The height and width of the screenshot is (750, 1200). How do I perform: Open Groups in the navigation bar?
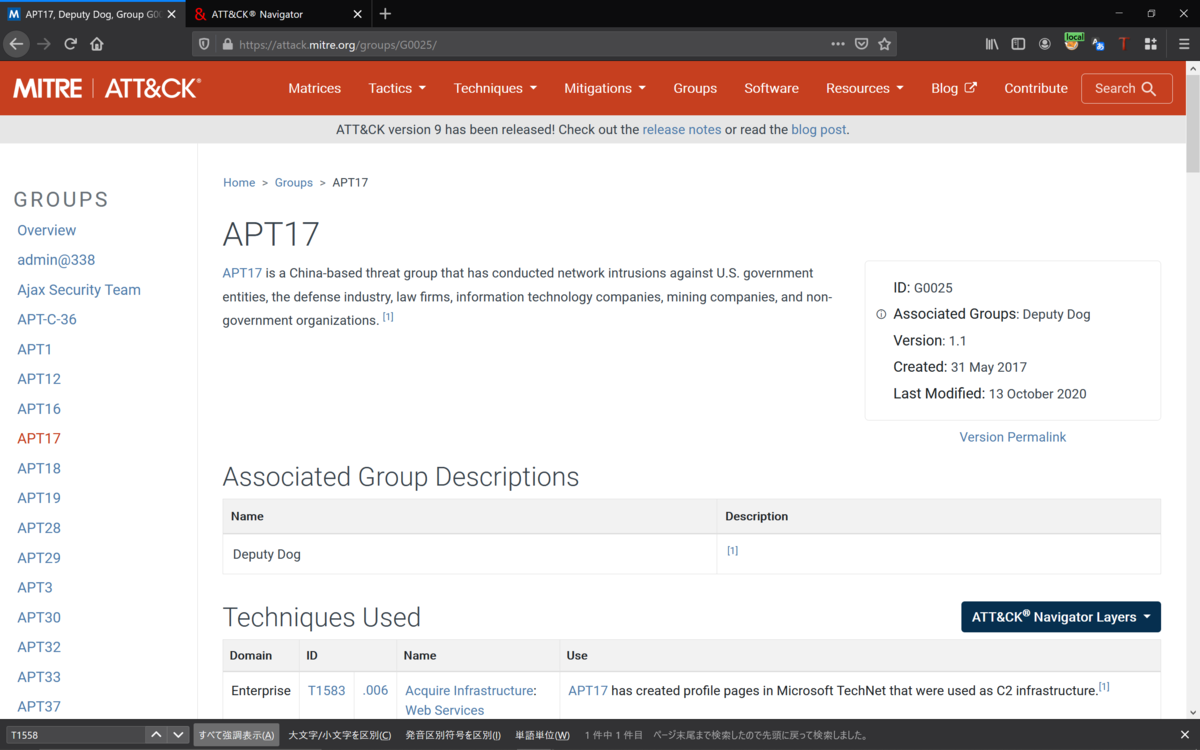coord(695,88)
